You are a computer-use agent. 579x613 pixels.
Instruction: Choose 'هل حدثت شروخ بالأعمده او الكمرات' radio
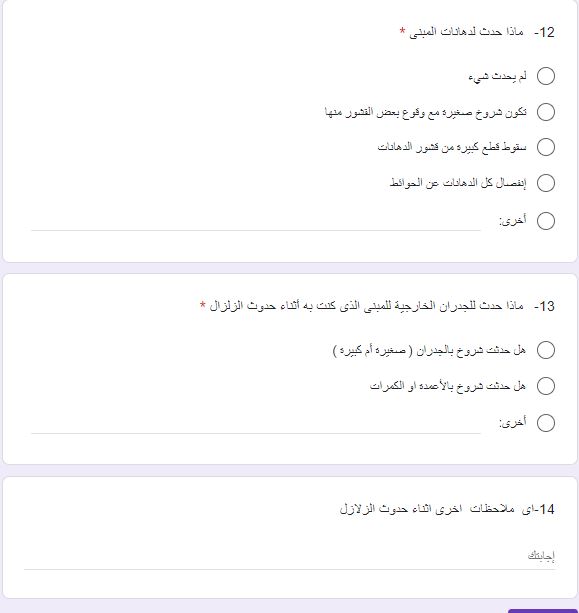click(546, 386)
